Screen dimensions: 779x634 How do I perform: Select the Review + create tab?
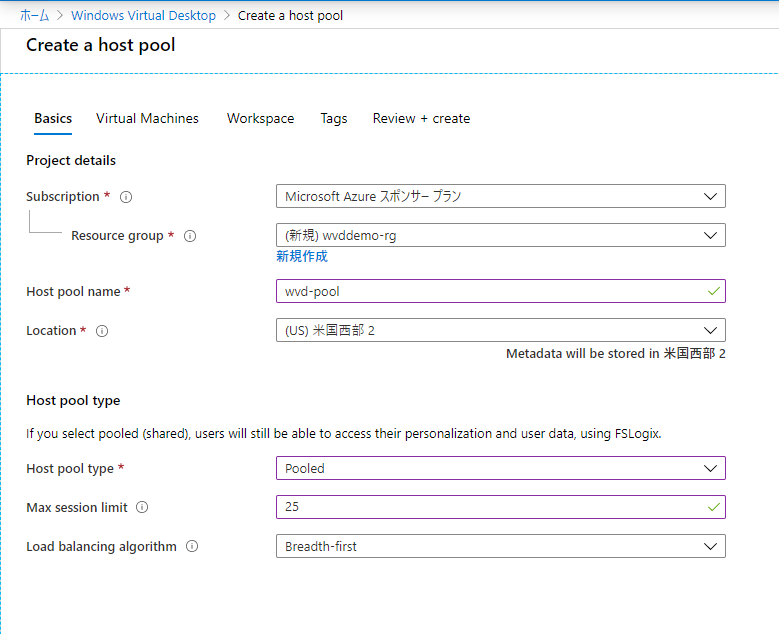(x=421, y=119)
